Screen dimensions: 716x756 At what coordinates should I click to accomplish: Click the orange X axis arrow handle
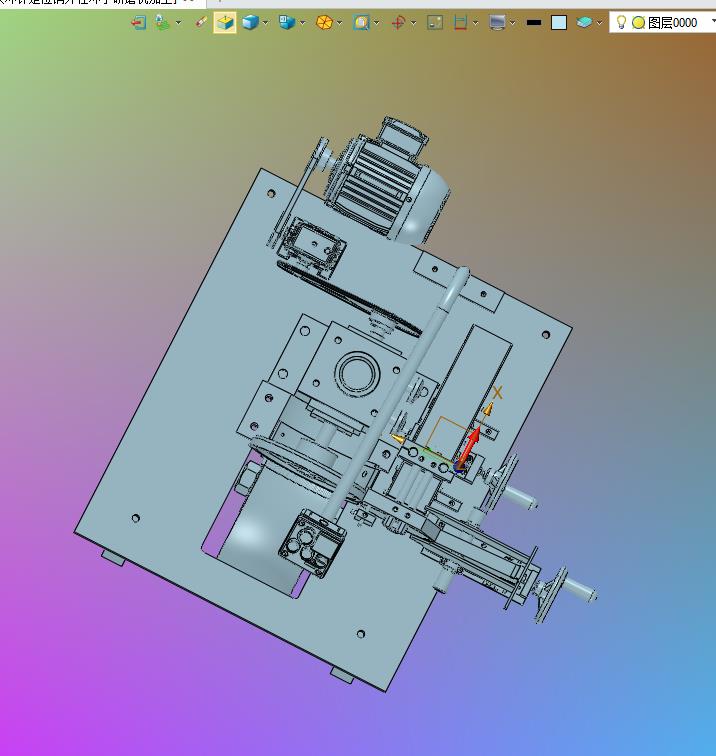[x=488, y=409]
